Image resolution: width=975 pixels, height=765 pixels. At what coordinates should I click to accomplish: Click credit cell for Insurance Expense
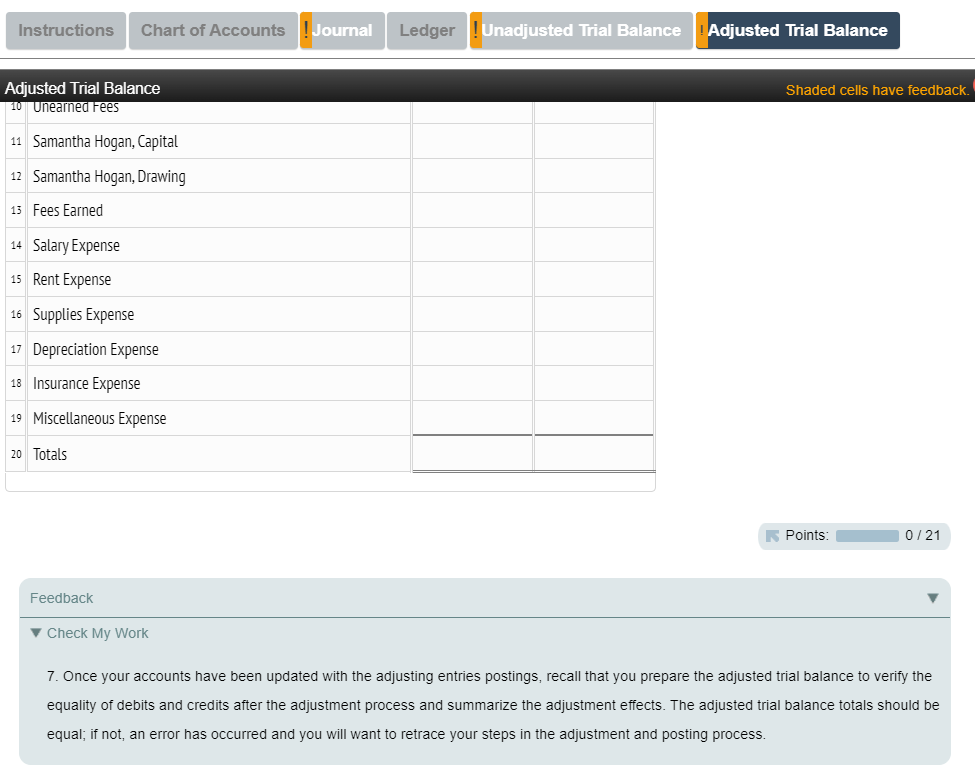[594, 383]
